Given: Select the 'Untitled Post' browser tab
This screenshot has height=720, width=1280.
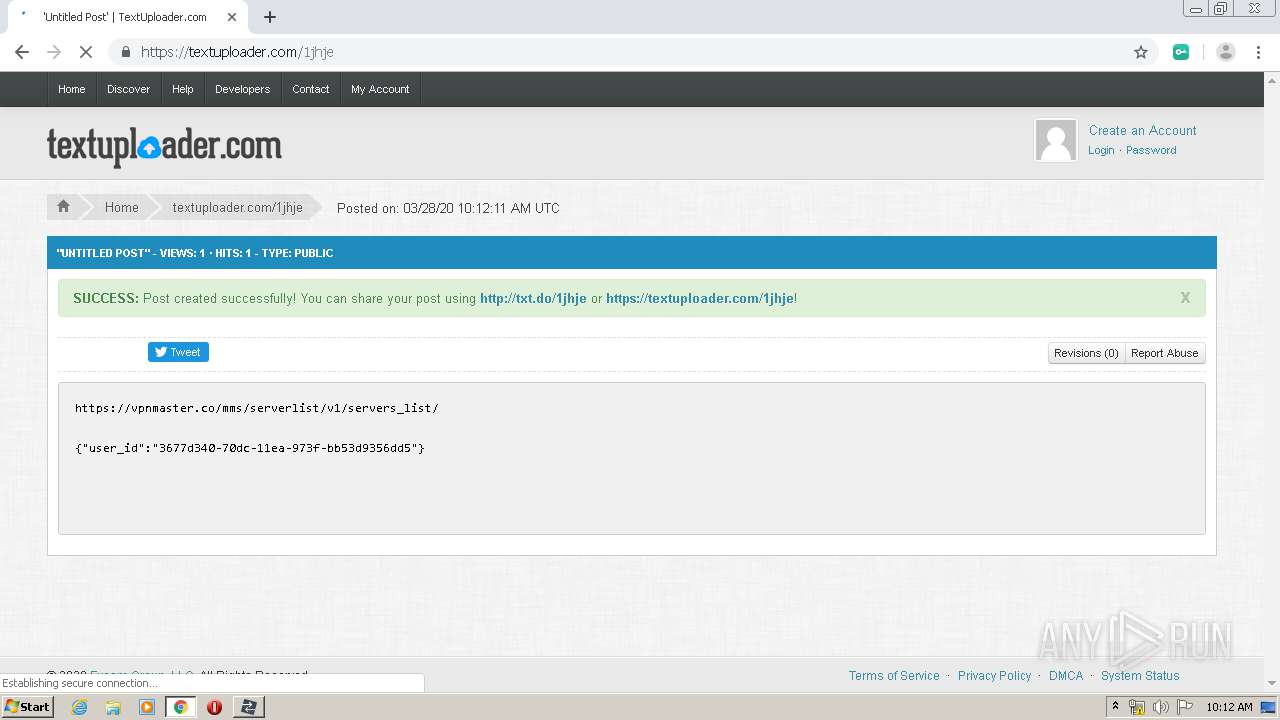Looking at the screenshot, I should pyautogui.click(x=125, y=17).
